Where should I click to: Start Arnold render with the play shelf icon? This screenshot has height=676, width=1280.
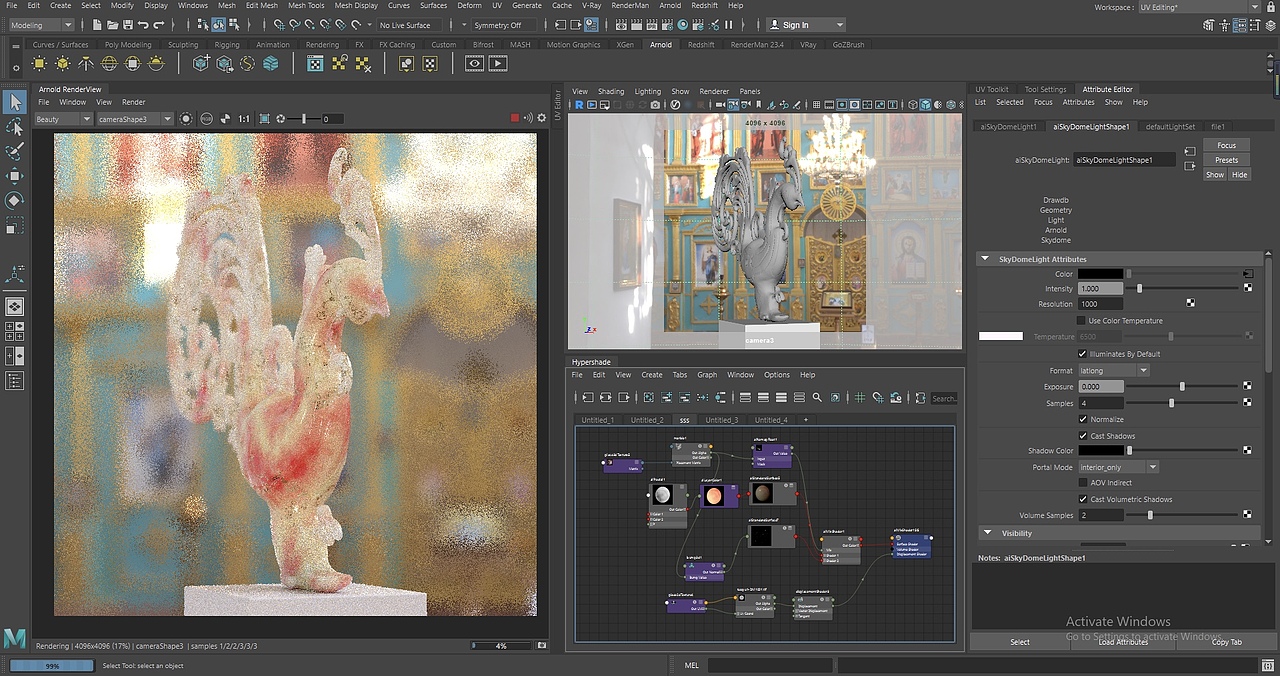497,63
